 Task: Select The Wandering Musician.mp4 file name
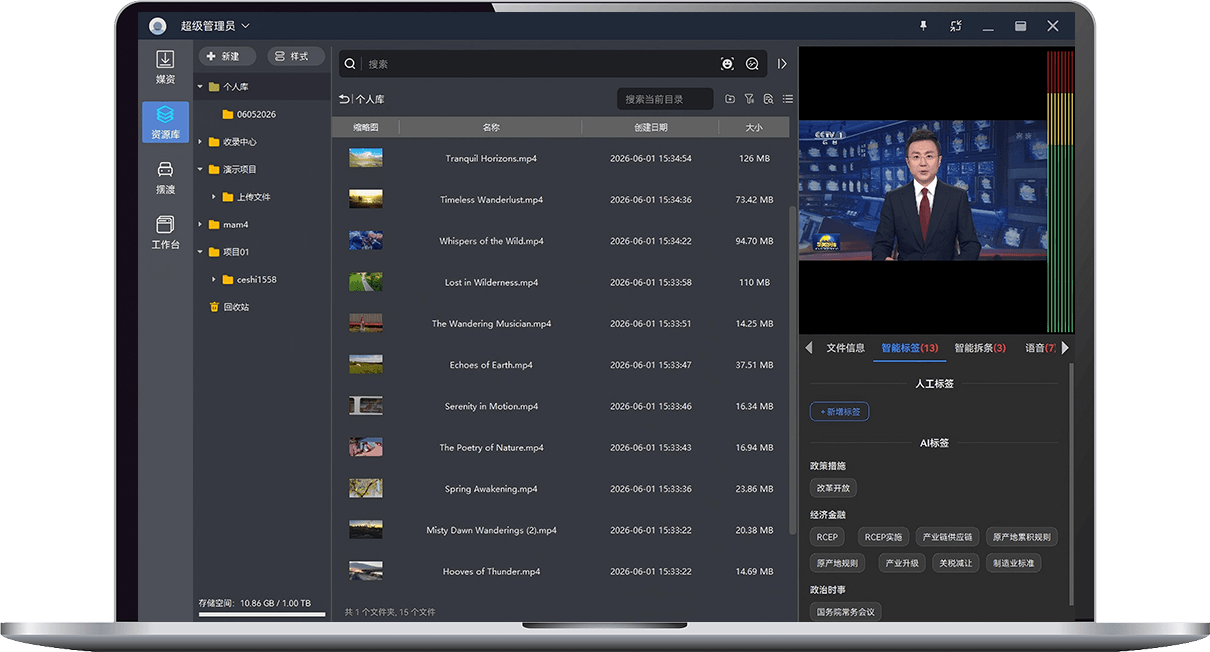click(491, 324)
